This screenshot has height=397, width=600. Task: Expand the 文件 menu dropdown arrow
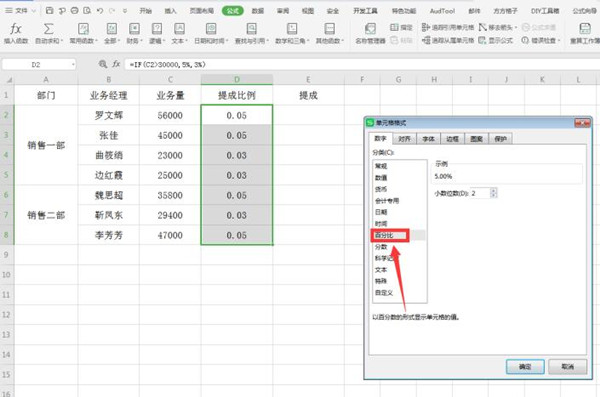click(34, 11)
